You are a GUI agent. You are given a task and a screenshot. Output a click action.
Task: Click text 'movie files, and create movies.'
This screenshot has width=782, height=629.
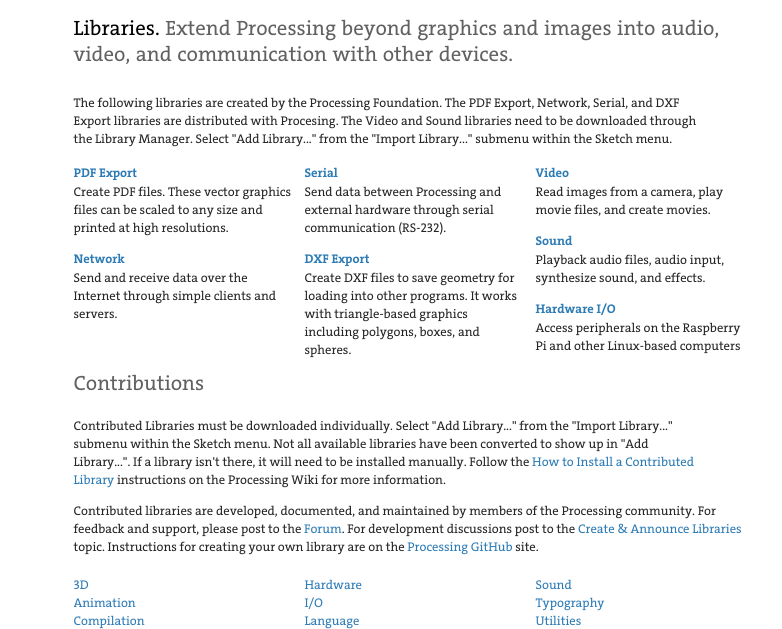coord(623,210)
